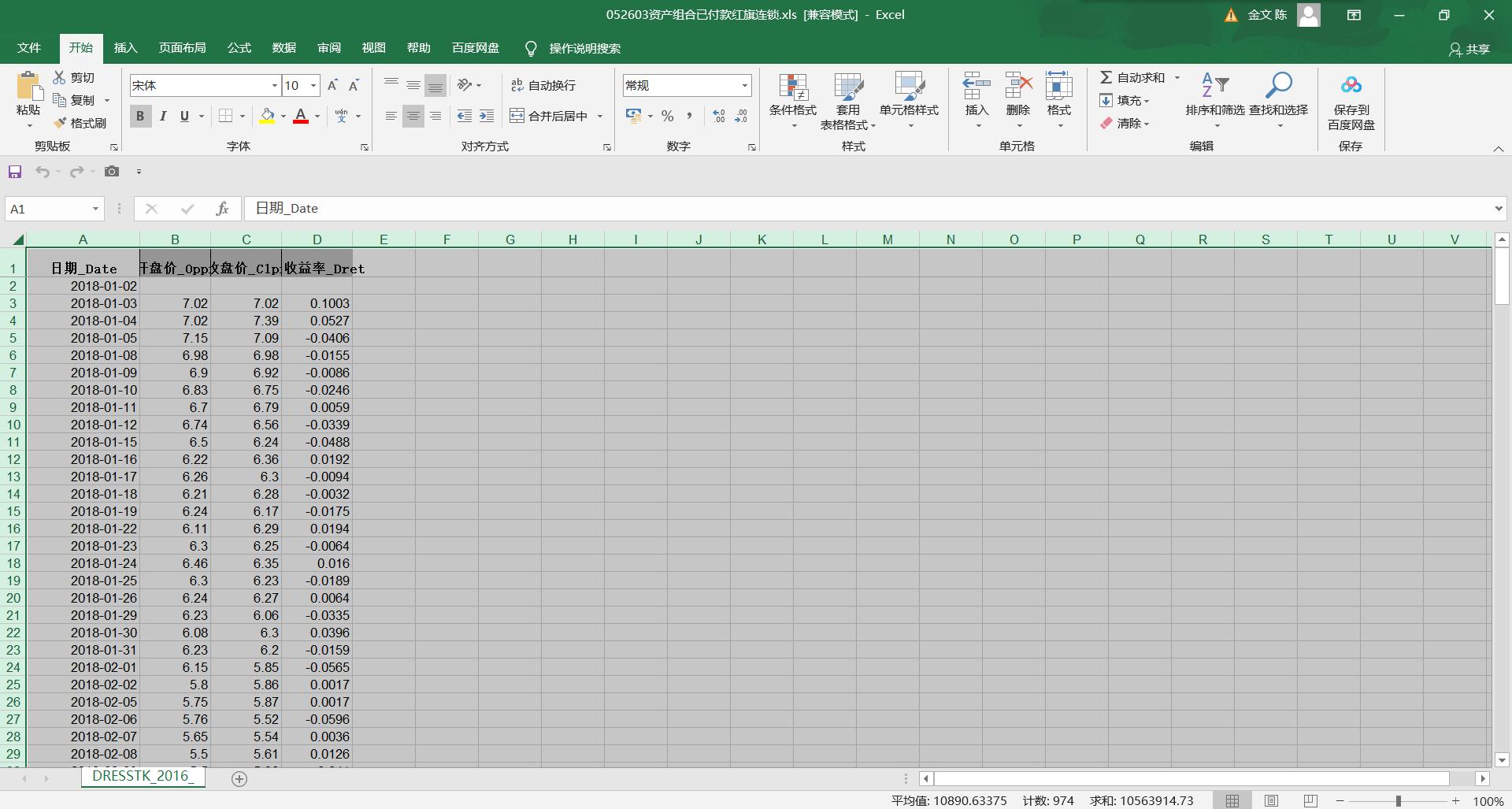Open the Clear (清除) dropdown
Image resolution: width=1512 pixels, height=809 pixels.
(x=1125, y=123)
